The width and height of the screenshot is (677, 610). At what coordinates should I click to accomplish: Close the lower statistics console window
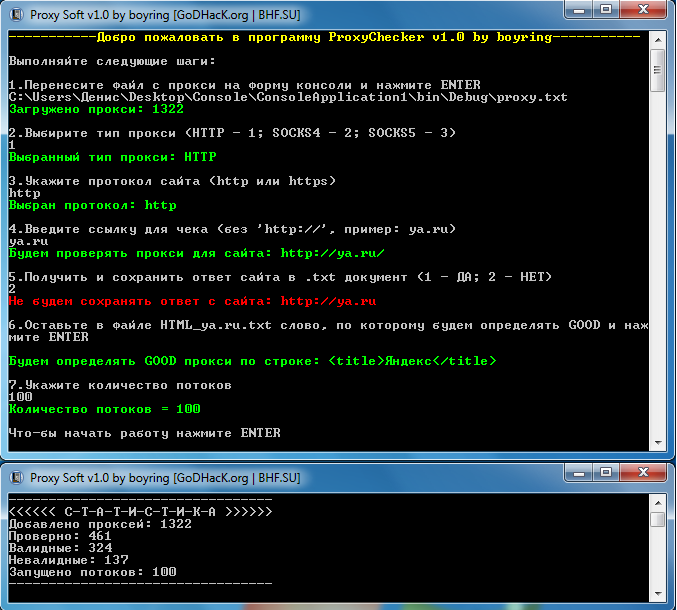[646, 476]
